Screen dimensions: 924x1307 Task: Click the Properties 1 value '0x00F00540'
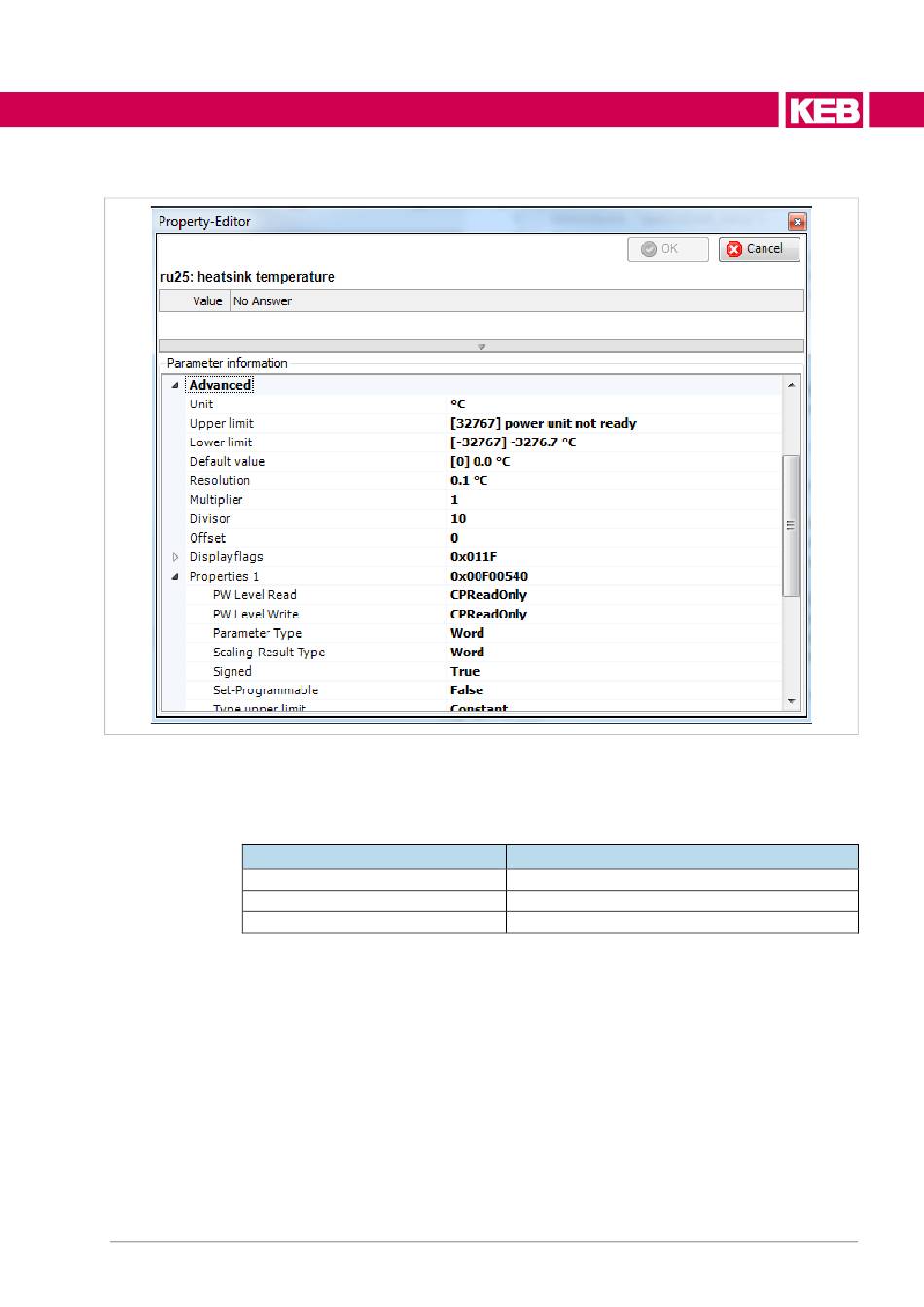(x=489, y=577)
